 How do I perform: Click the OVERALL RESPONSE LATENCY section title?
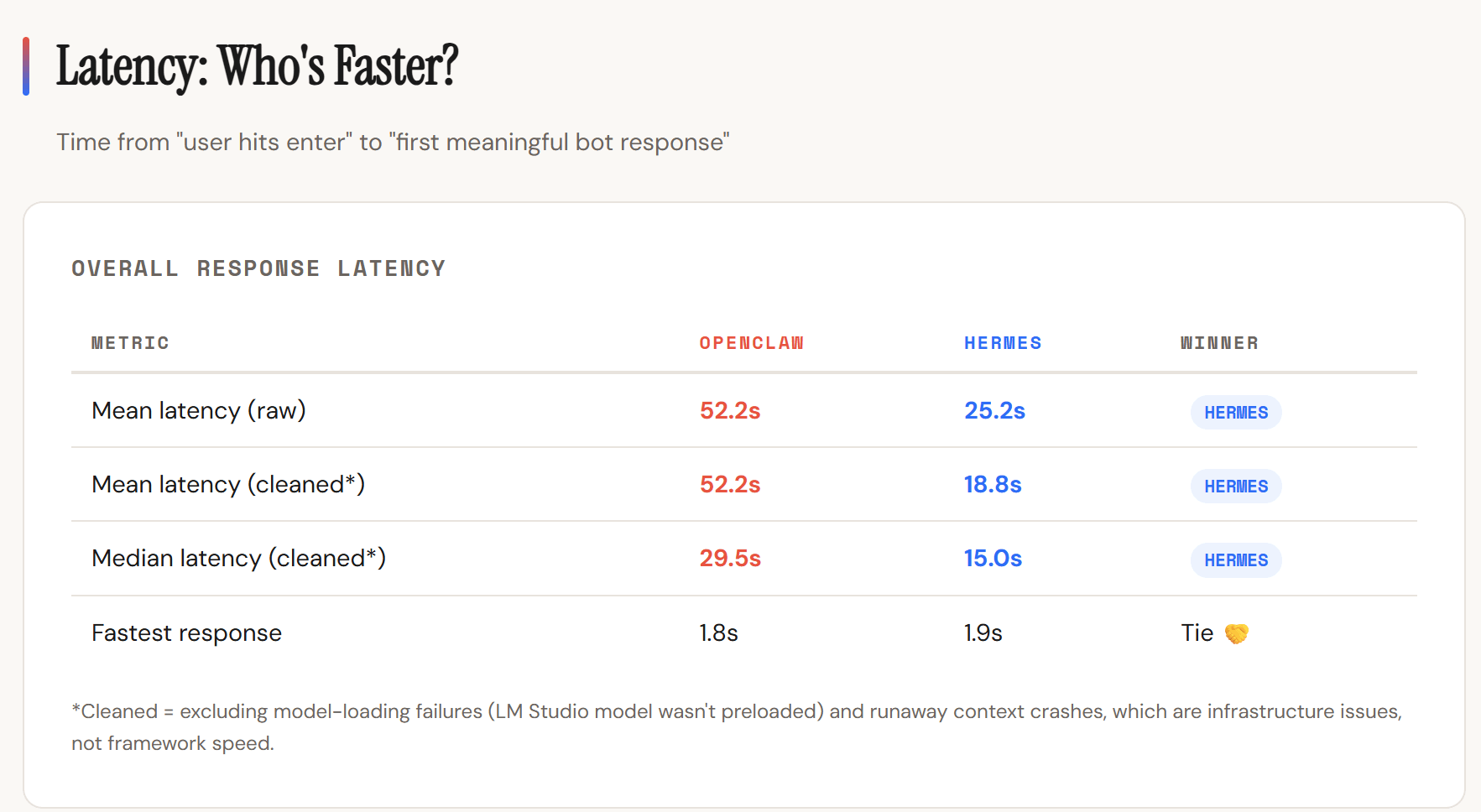point(258,268)
